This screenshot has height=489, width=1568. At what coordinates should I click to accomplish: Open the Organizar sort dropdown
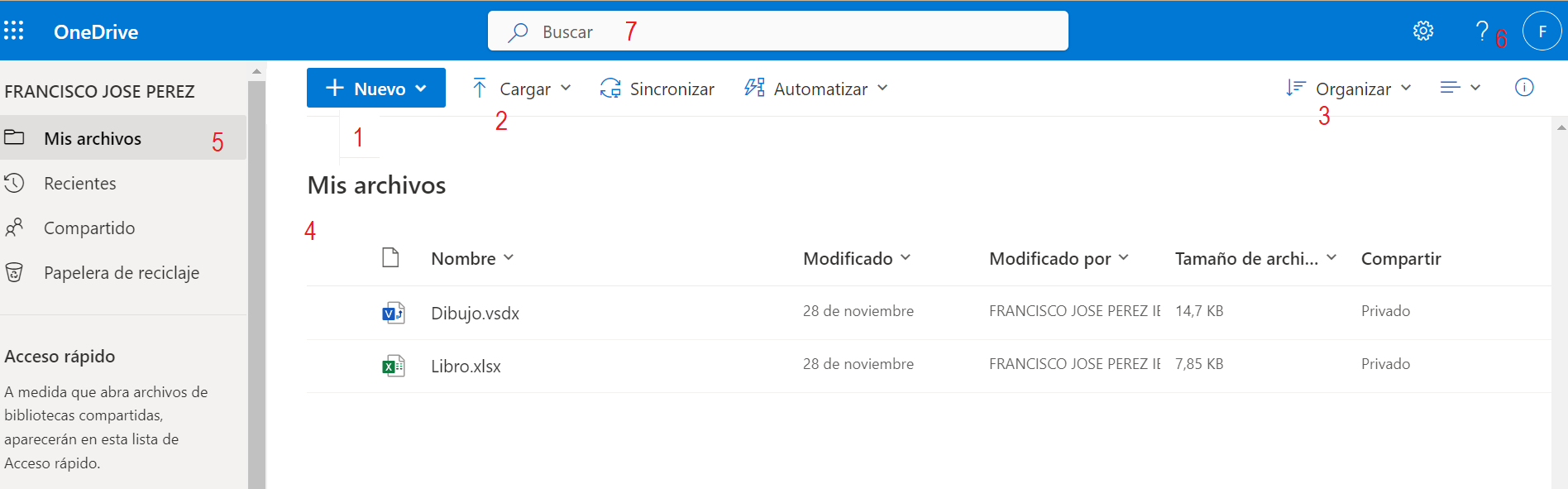[1349, 89]
